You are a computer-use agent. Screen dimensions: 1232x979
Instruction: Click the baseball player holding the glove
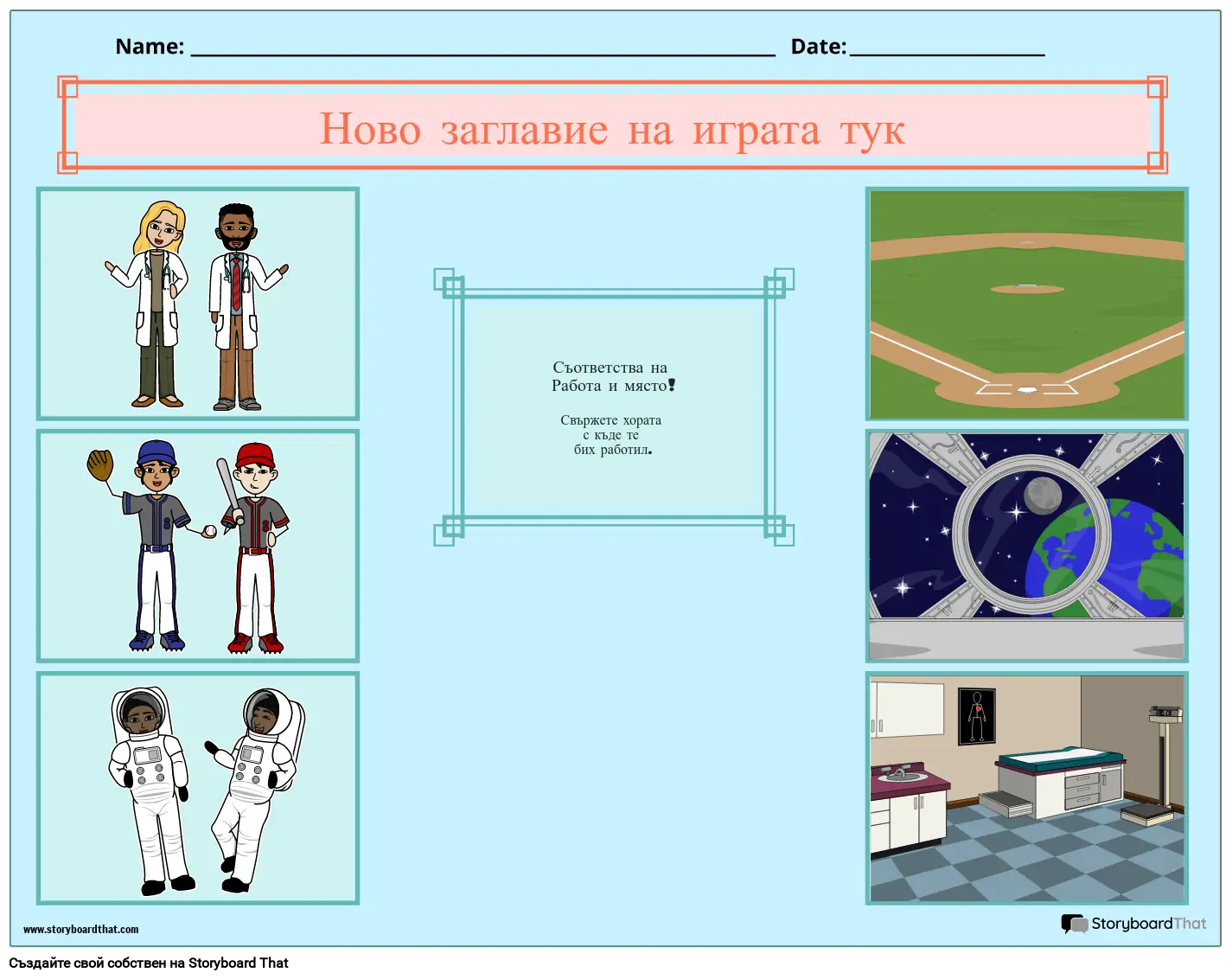(154, 545)
